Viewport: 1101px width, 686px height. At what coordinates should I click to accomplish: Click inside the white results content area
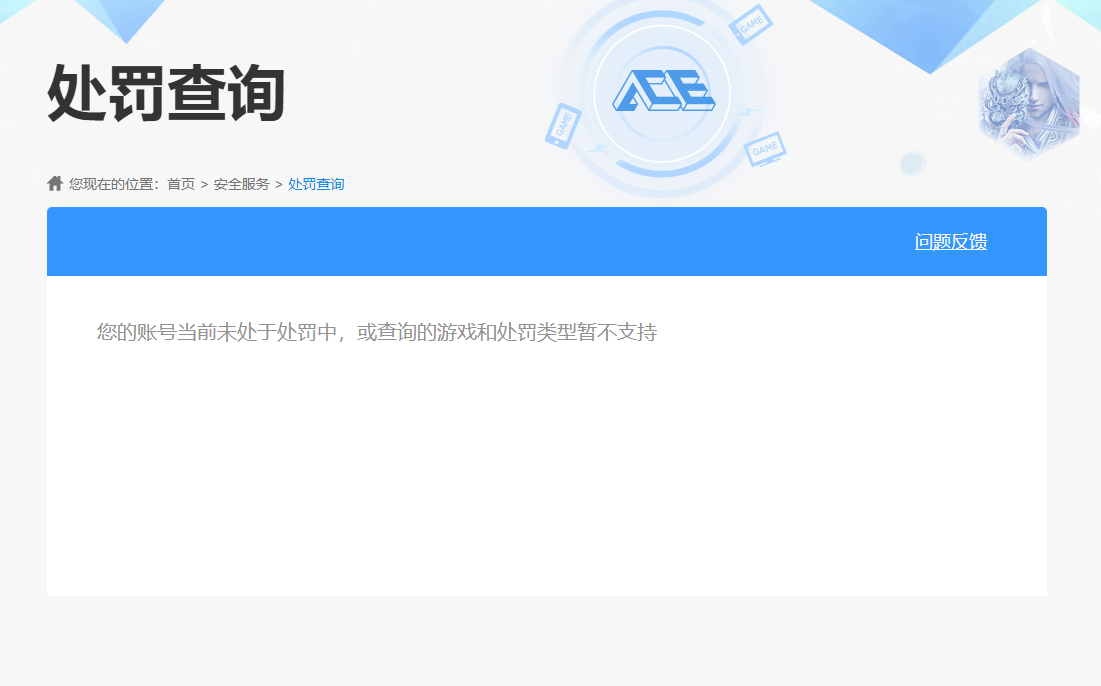(547, 450)
